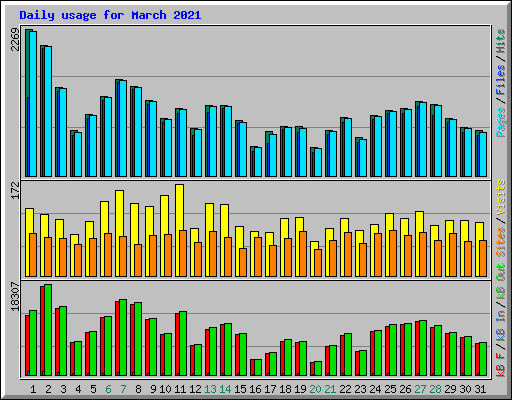Viewport: 512px width, 400px height.
Task: Click the green kB out bar for day 4
Action: (78, 358)
